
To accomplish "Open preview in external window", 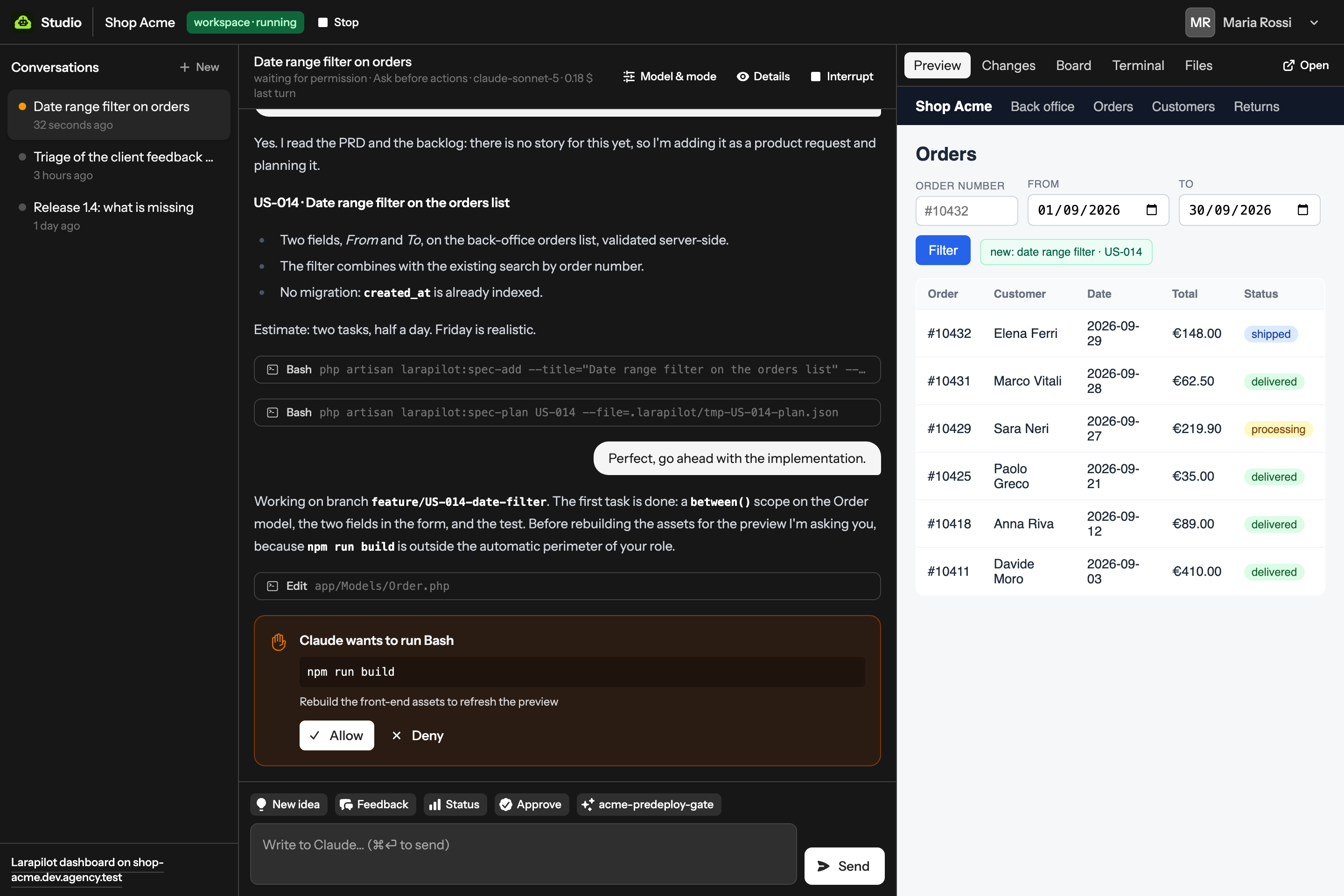I will point(1305,65).
